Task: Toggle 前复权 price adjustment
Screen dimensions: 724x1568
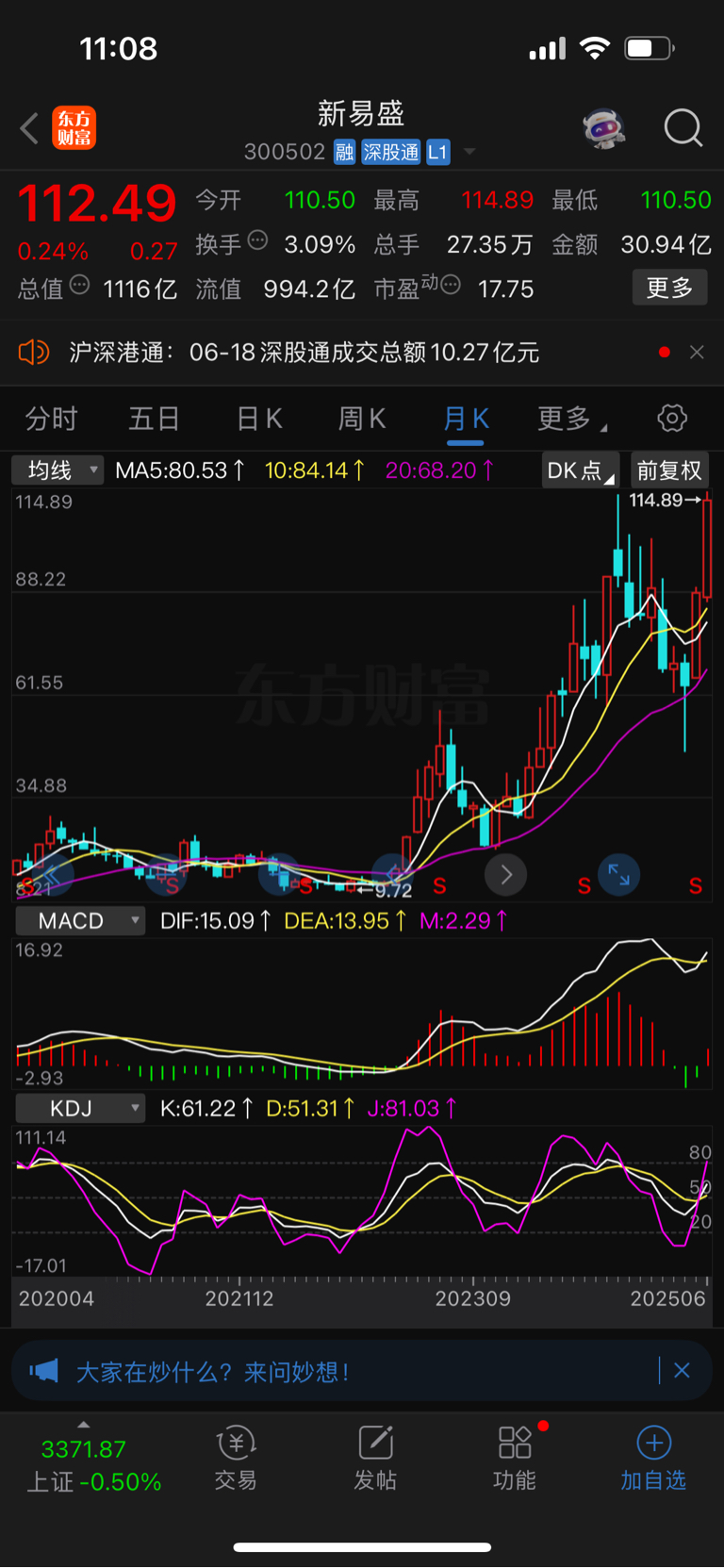Action: (669, 470)
